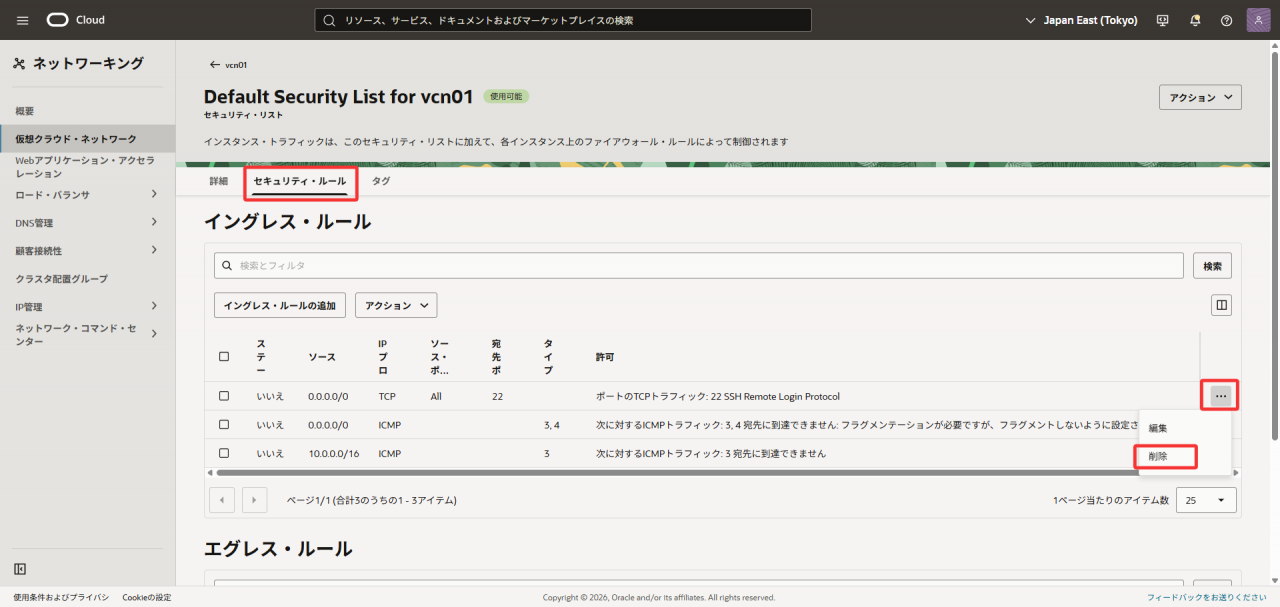This screenshot has width=1280, height=607.
Task: Open 使用条件およびプライバシ link
Action: [61, 597]
